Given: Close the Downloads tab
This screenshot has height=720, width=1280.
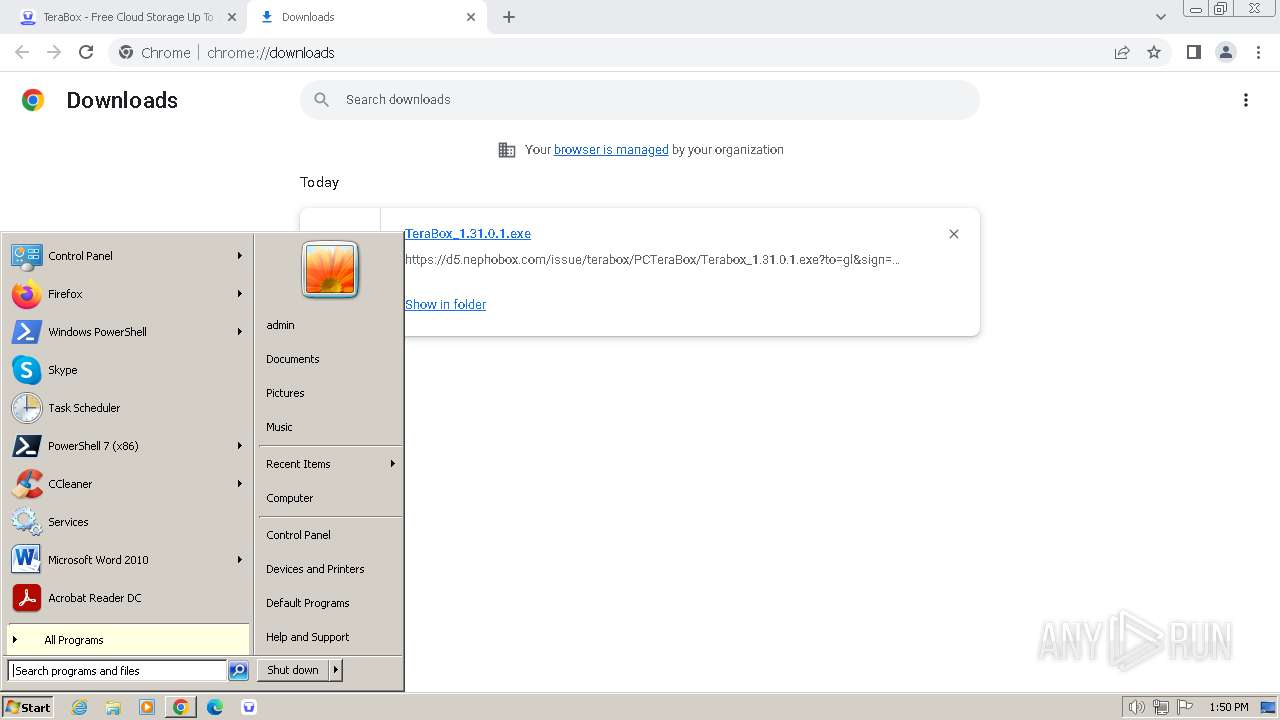Looking at the screenshot, I should (471, 17).
